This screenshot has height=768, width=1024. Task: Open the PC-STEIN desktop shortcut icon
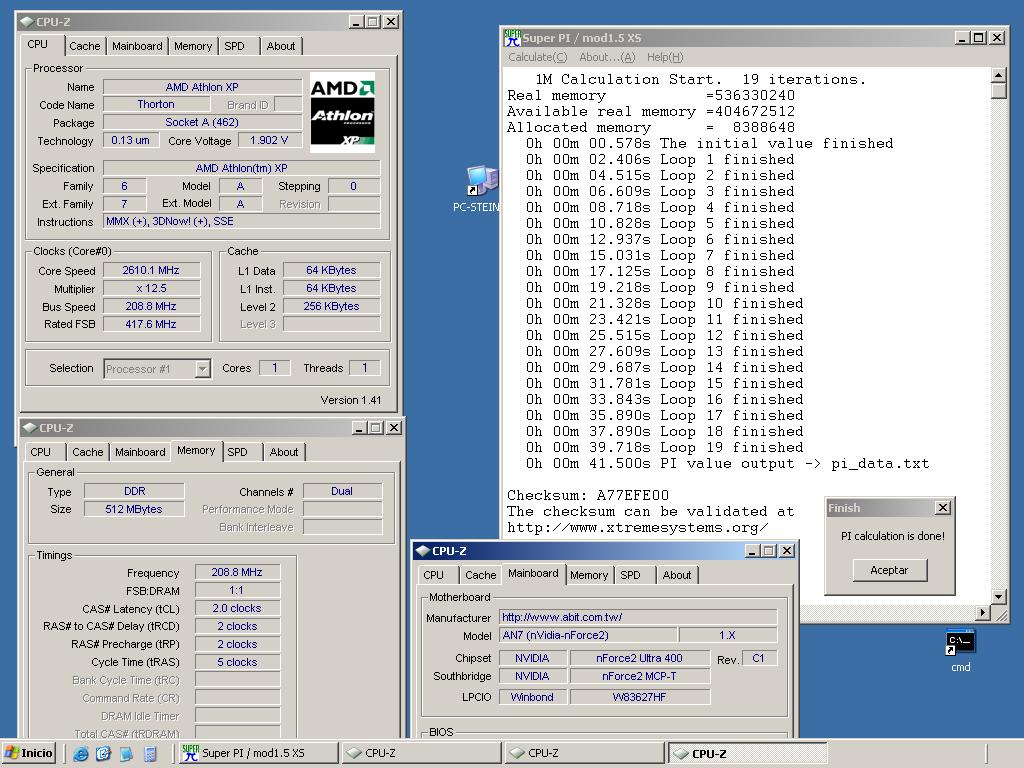(482, 181)
